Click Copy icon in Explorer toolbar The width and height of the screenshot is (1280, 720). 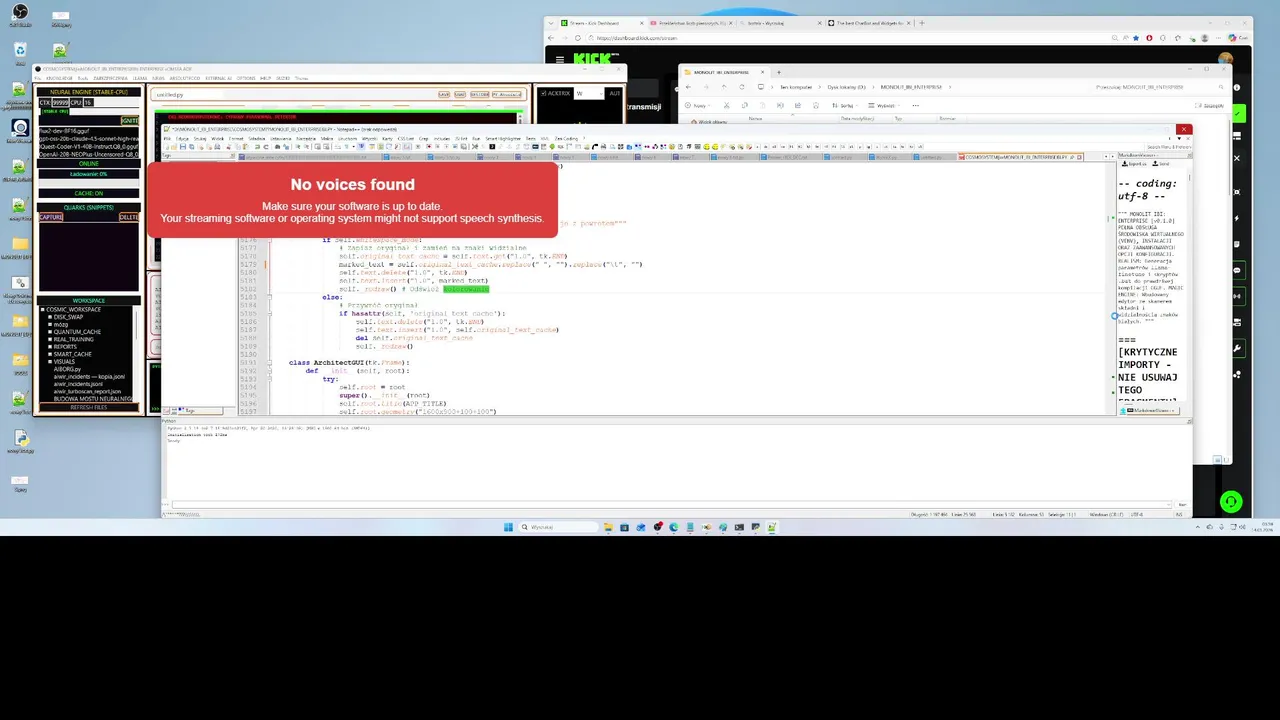[745, 105]
